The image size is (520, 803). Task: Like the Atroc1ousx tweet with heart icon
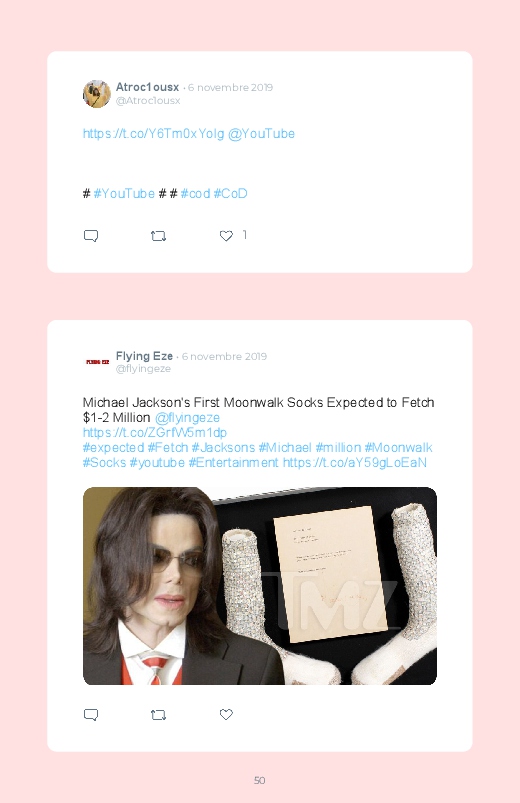coord(226,236)
